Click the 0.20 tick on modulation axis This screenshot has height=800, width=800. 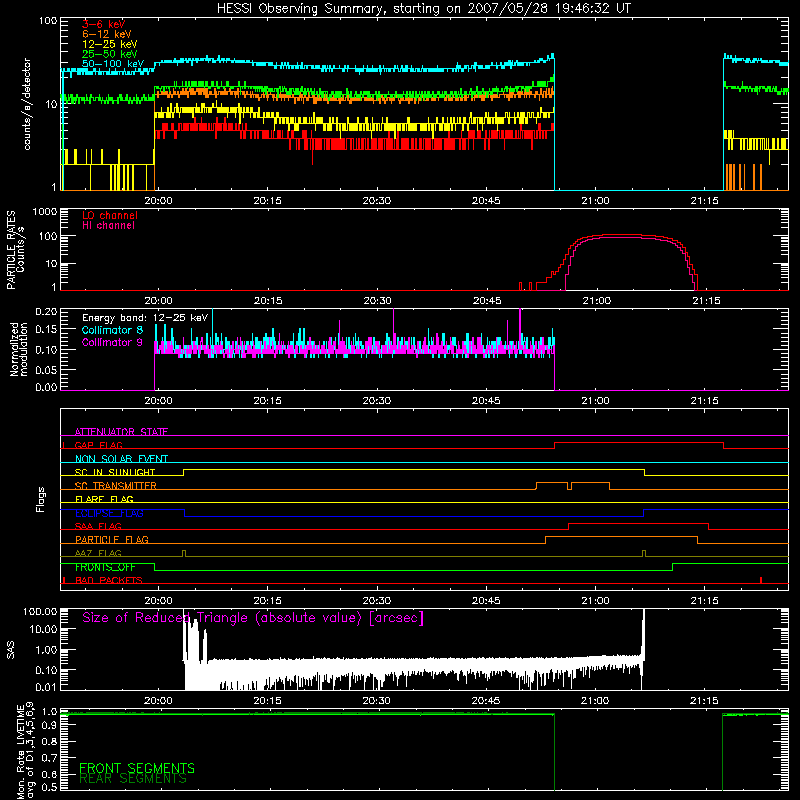(46, 311)
